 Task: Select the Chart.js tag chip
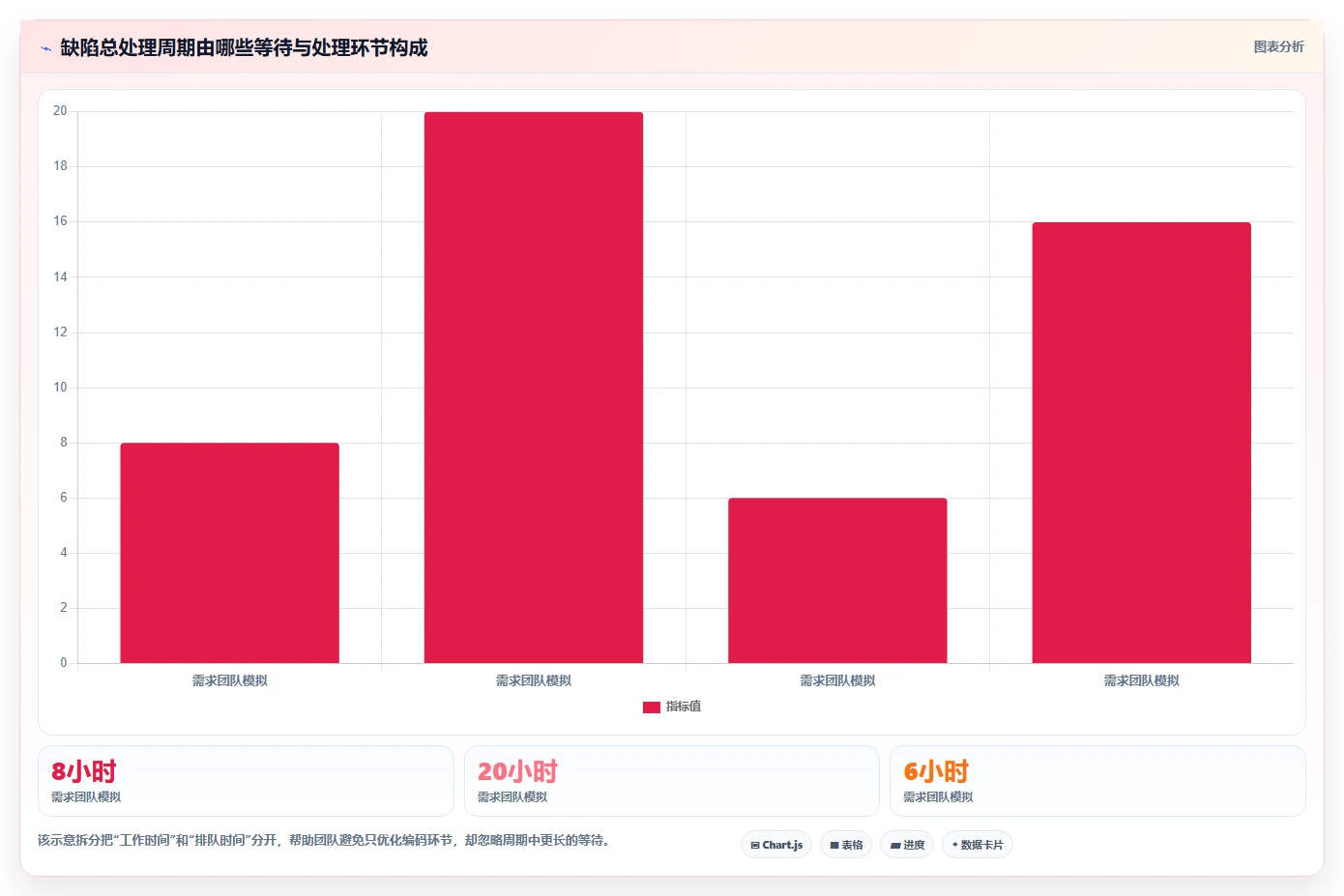click(776, 845)
